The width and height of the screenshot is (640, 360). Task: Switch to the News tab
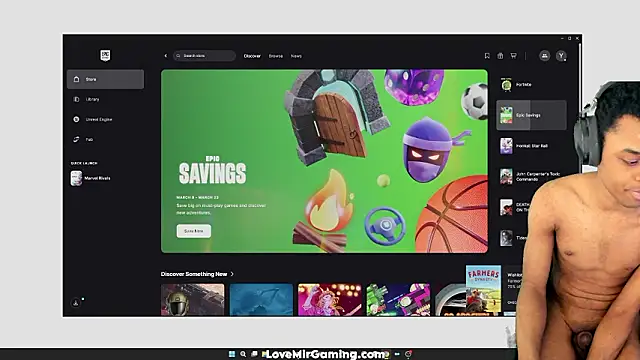296,56
